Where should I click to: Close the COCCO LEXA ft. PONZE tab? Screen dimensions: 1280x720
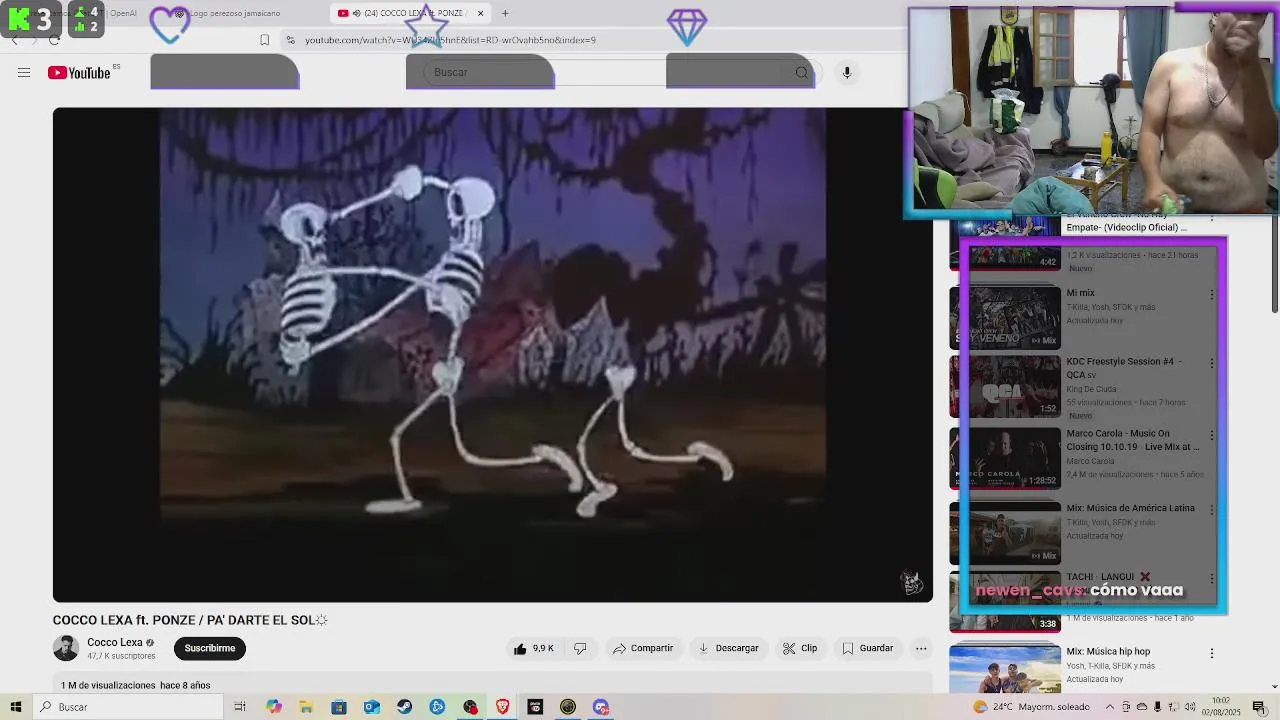pyautogui.click(x=480, y=13)
